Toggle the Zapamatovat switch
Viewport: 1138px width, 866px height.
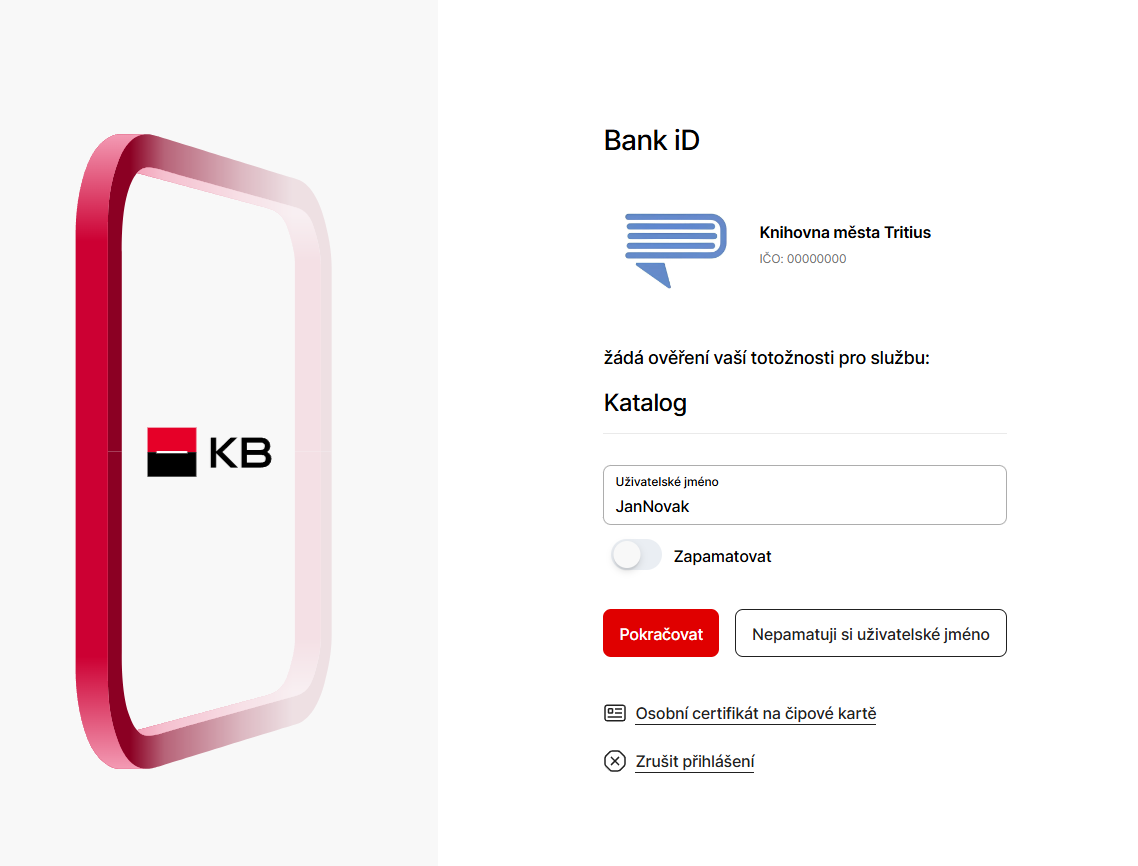tap(636, 556)
